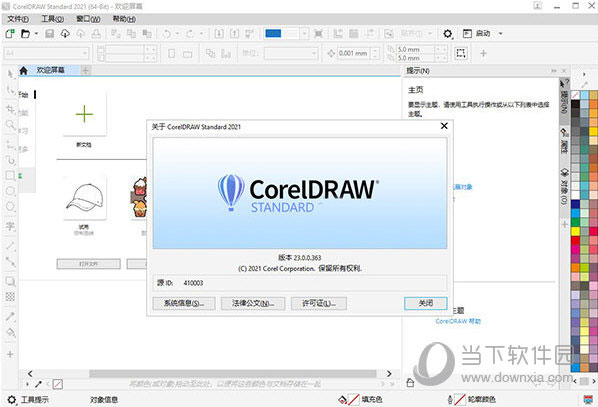Click the Close (关闭) button in About dialog
Screen dimensions: 598x407
click(x=426, y=304)
